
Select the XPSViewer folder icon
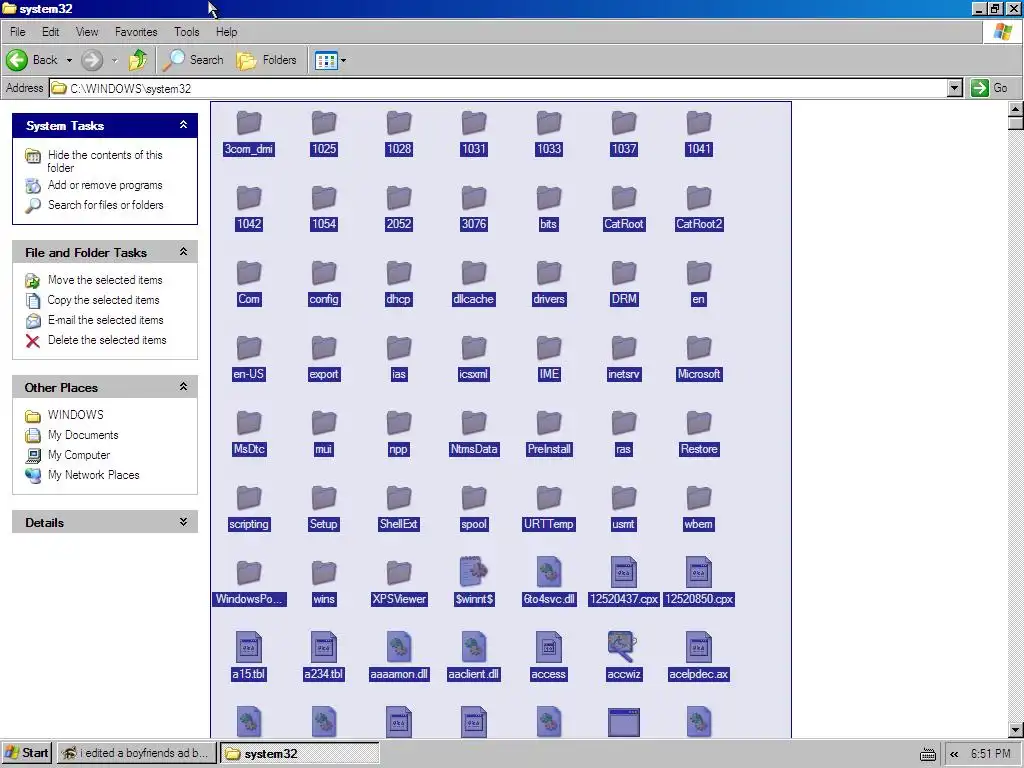[399, 573]
